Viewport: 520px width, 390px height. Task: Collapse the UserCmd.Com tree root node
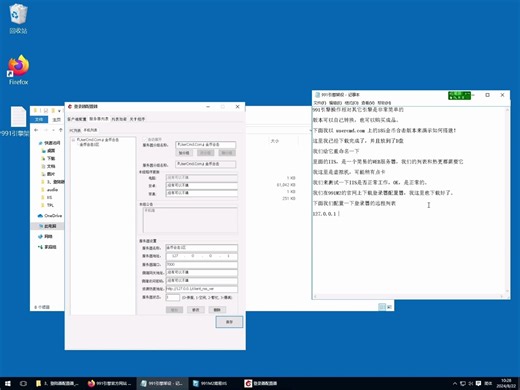73,140
